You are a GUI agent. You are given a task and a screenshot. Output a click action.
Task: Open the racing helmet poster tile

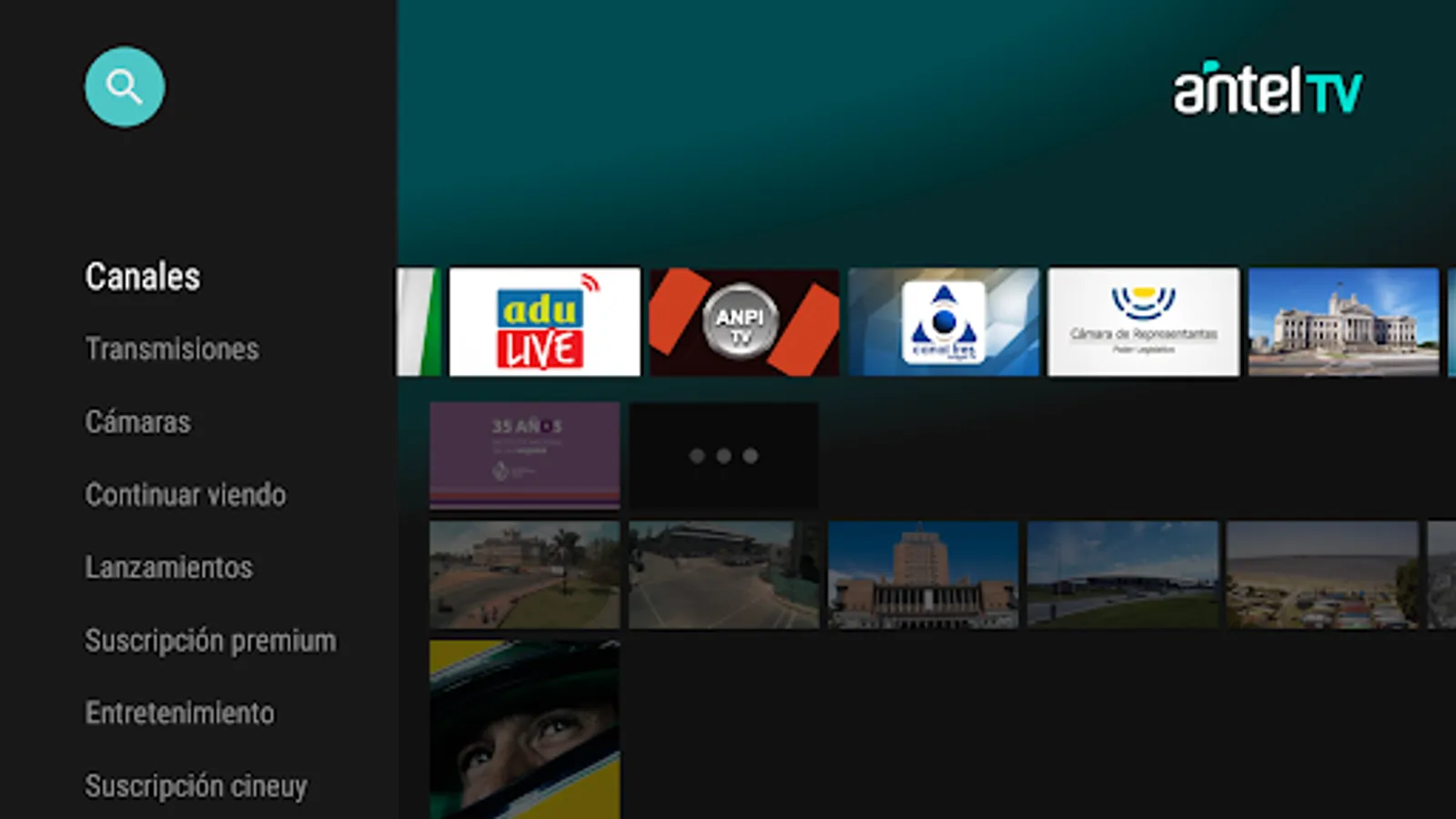pos(525,729)
